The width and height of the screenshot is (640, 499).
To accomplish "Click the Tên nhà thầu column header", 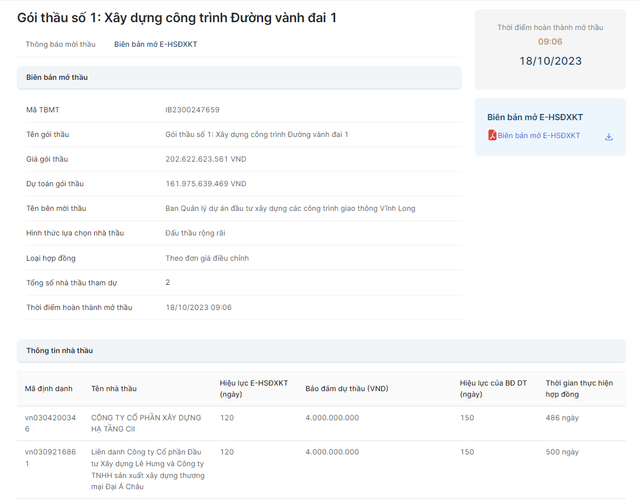I will click(114, 388).
